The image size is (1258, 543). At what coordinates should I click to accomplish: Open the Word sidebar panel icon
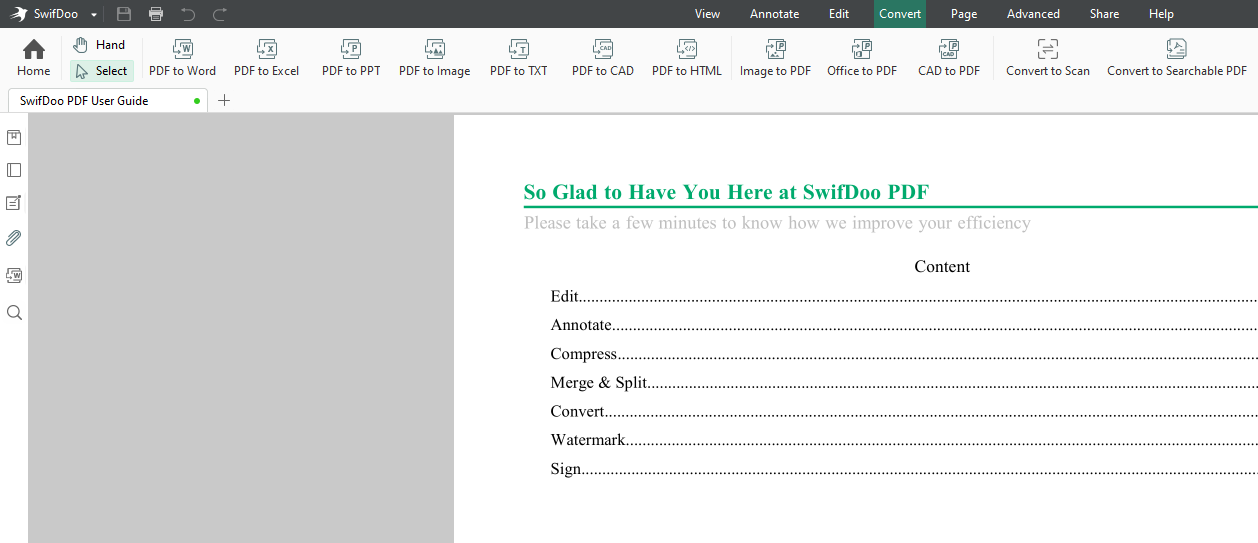click(x=14, y=275)
